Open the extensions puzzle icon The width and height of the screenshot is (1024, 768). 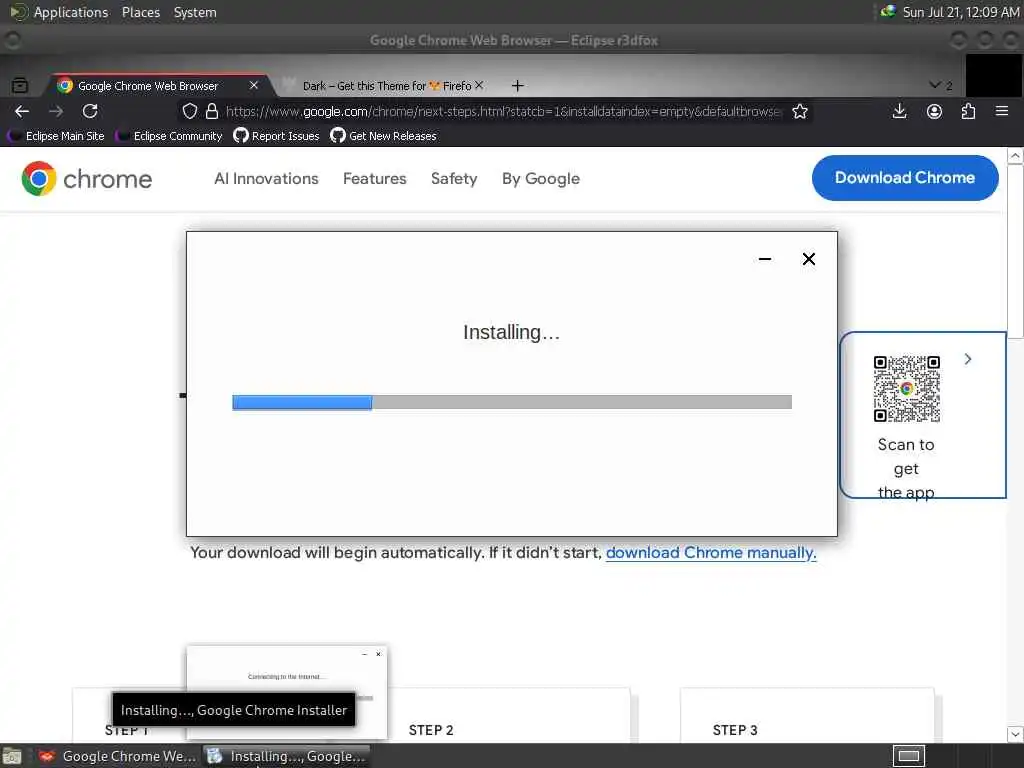pos(968,112)
